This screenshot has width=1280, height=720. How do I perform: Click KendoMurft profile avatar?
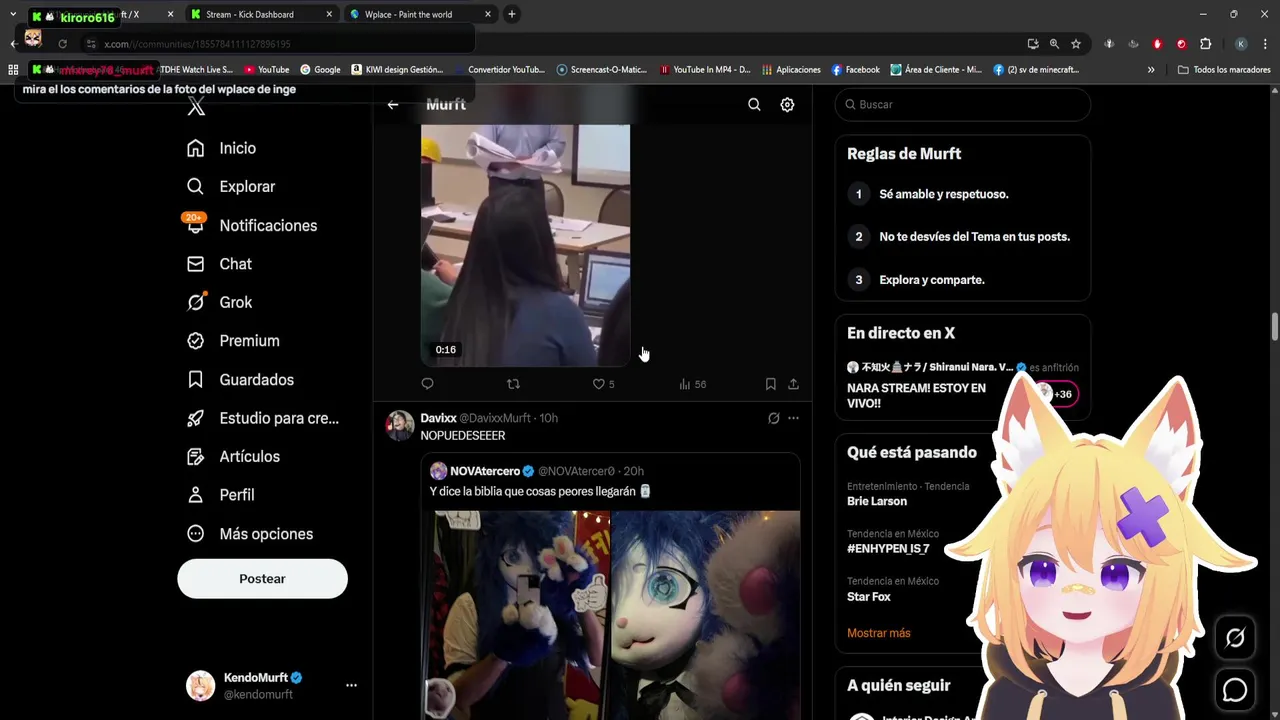point(201,685)
